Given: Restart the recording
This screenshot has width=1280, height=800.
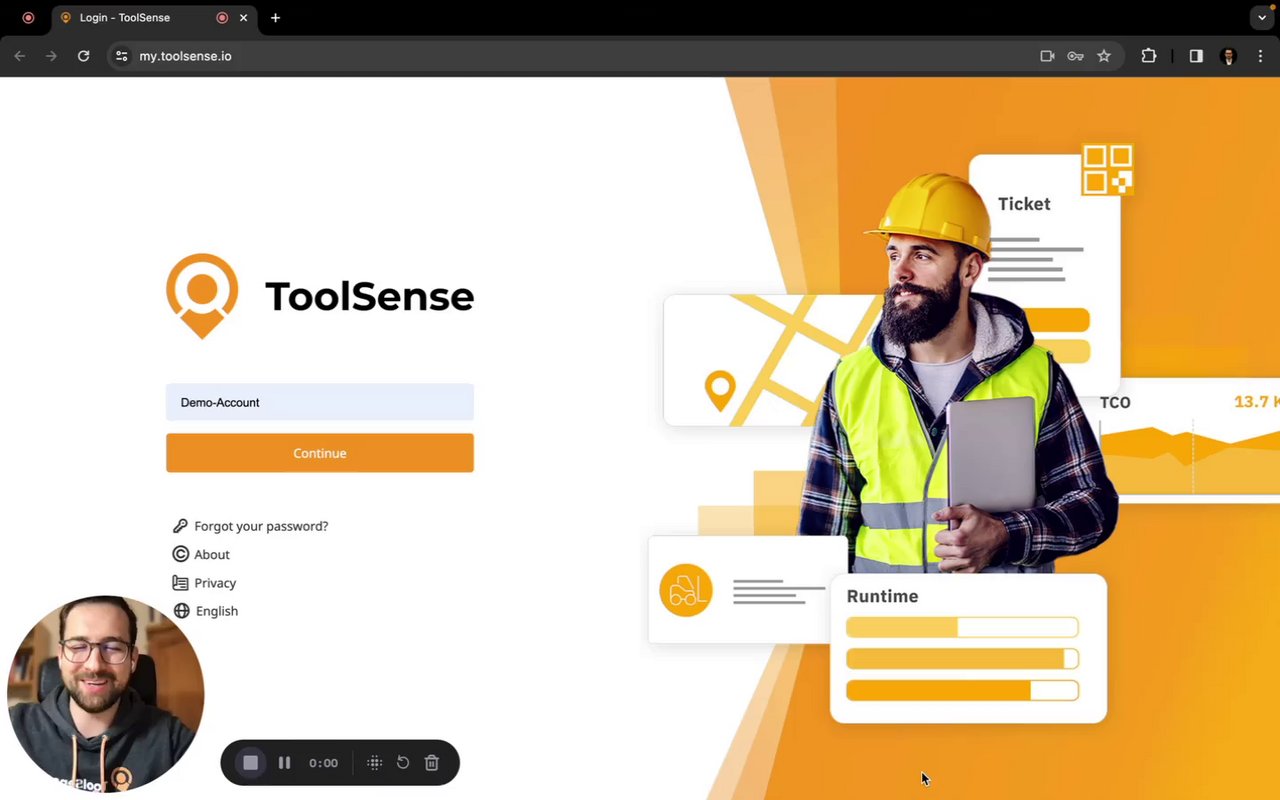Looking at the screenshot, I should pos(403,763).
